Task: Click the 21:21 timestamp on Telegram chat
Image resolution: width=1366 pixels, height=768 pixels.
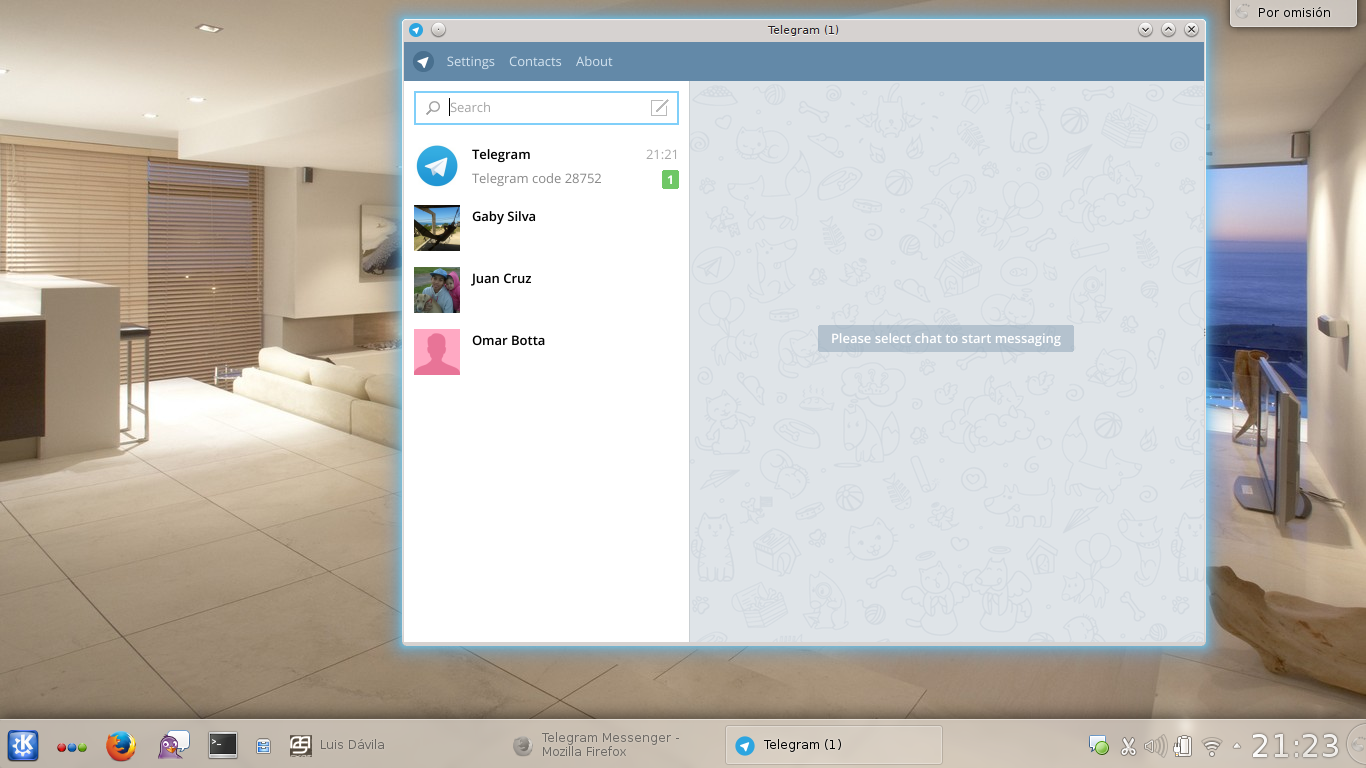Action: click(662, 155)
